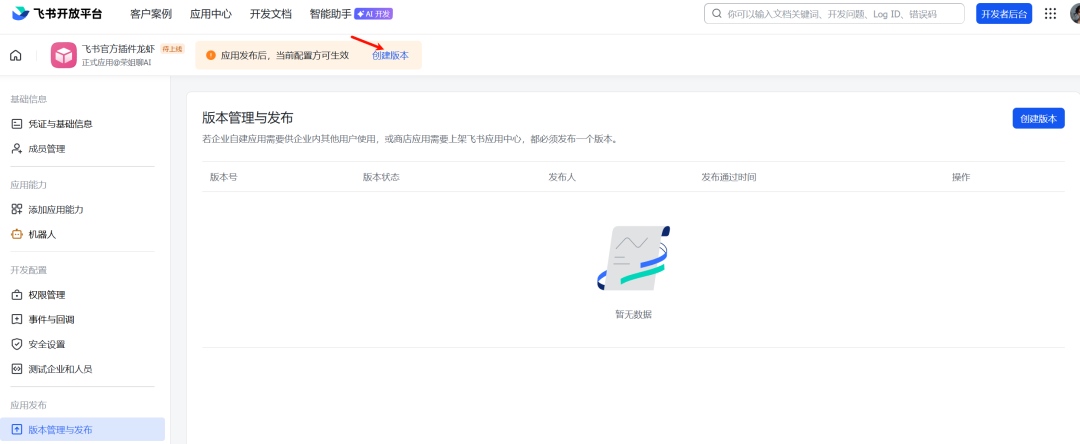Screen dimensions: 1080x444
Task: Click the blue 创建版本 button
Action: (1039, 118)
